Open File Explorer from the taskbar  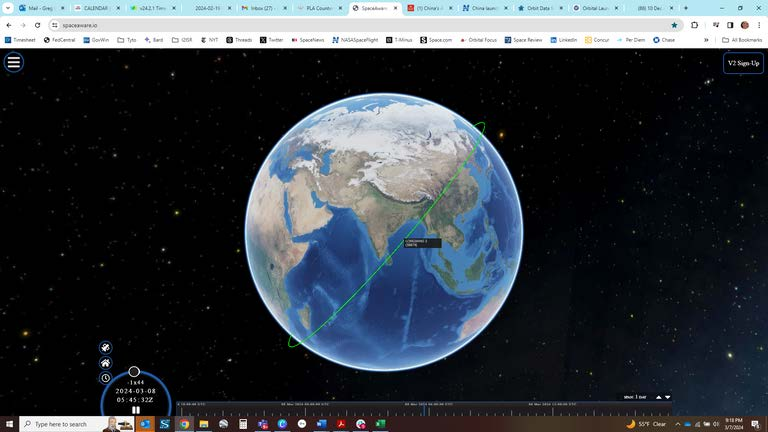pyautogui.click(x=204, y=424)
